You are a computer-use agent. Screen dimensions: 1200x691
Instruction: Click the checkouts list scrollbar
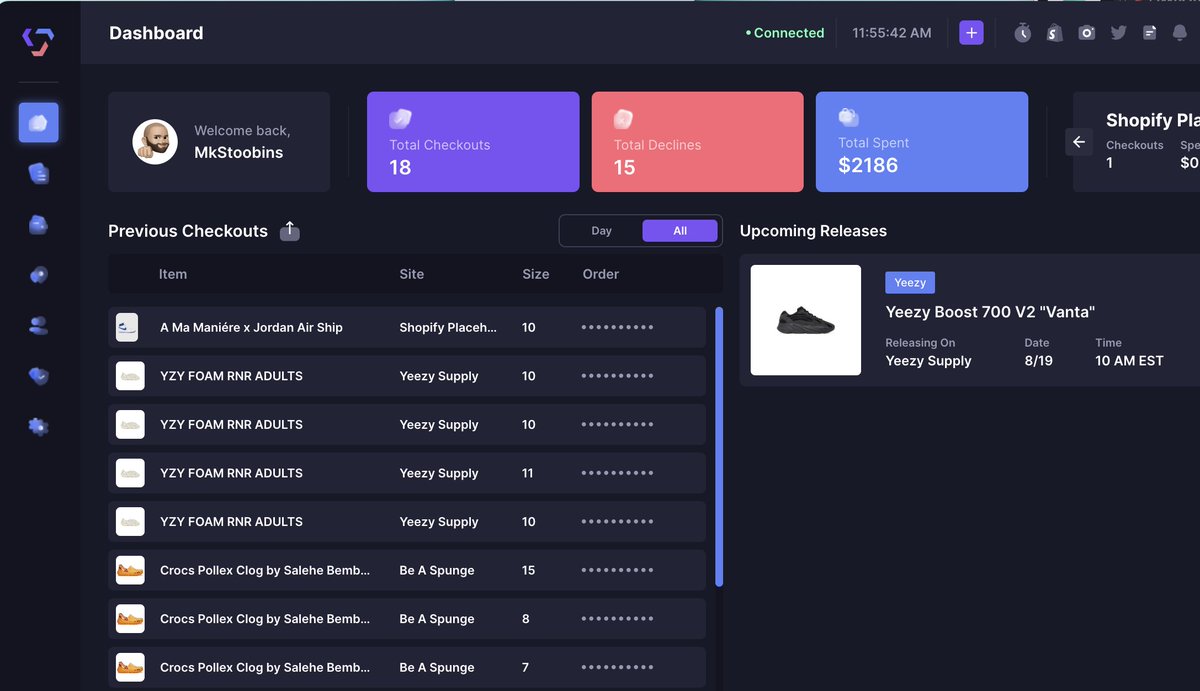point(719,446)
